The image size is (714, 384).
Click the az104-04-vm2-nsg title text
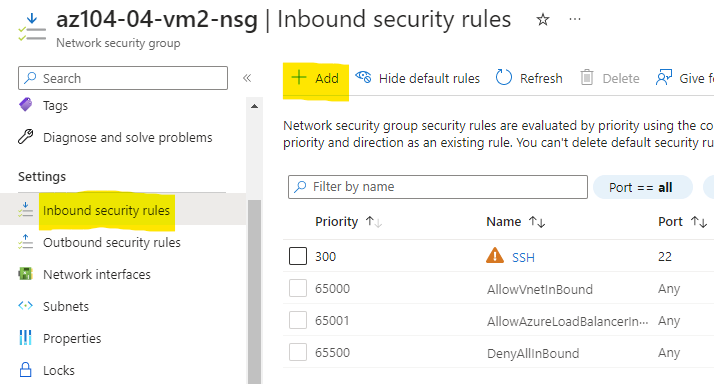[x=157, y=20]
